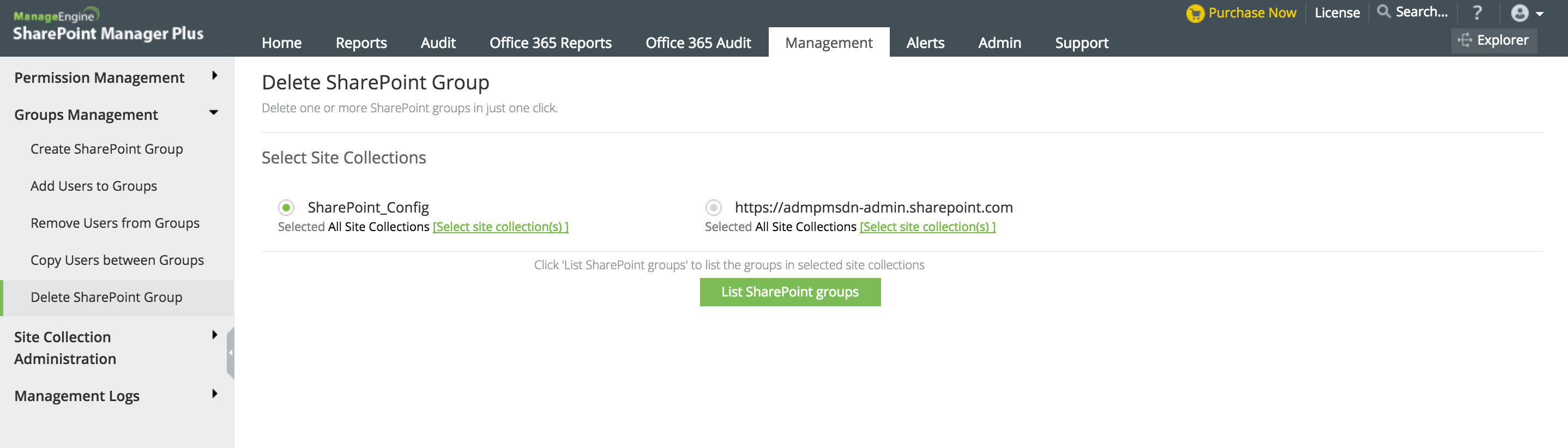Switch to the Office 365 Reports tab

pyautogui.click(x=550, y=43)
